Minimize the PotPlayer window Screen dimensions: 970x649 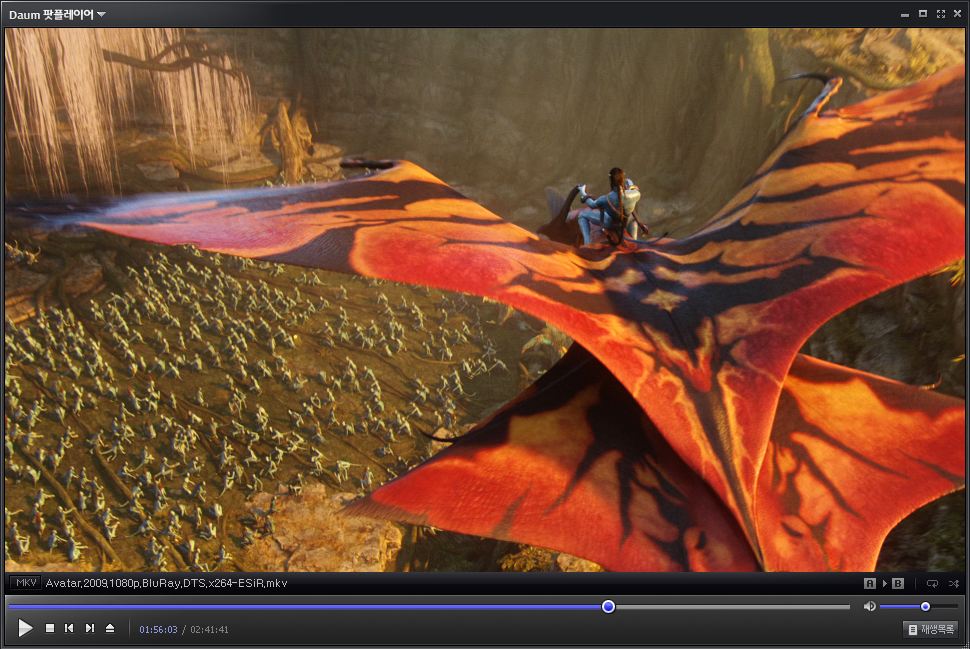[x=905, y=14]
